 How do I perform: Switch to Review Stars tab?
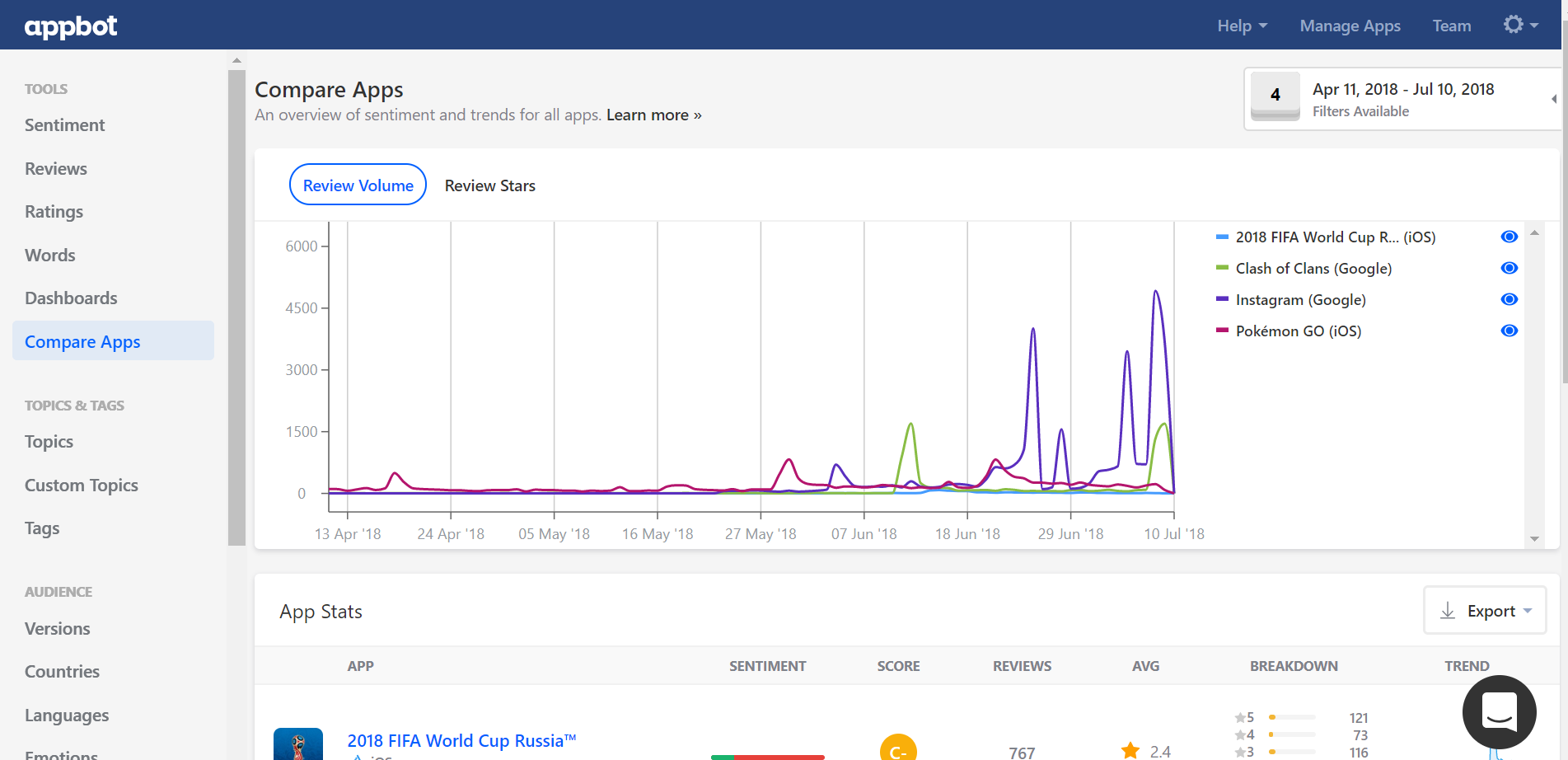[x=490, y=185]
